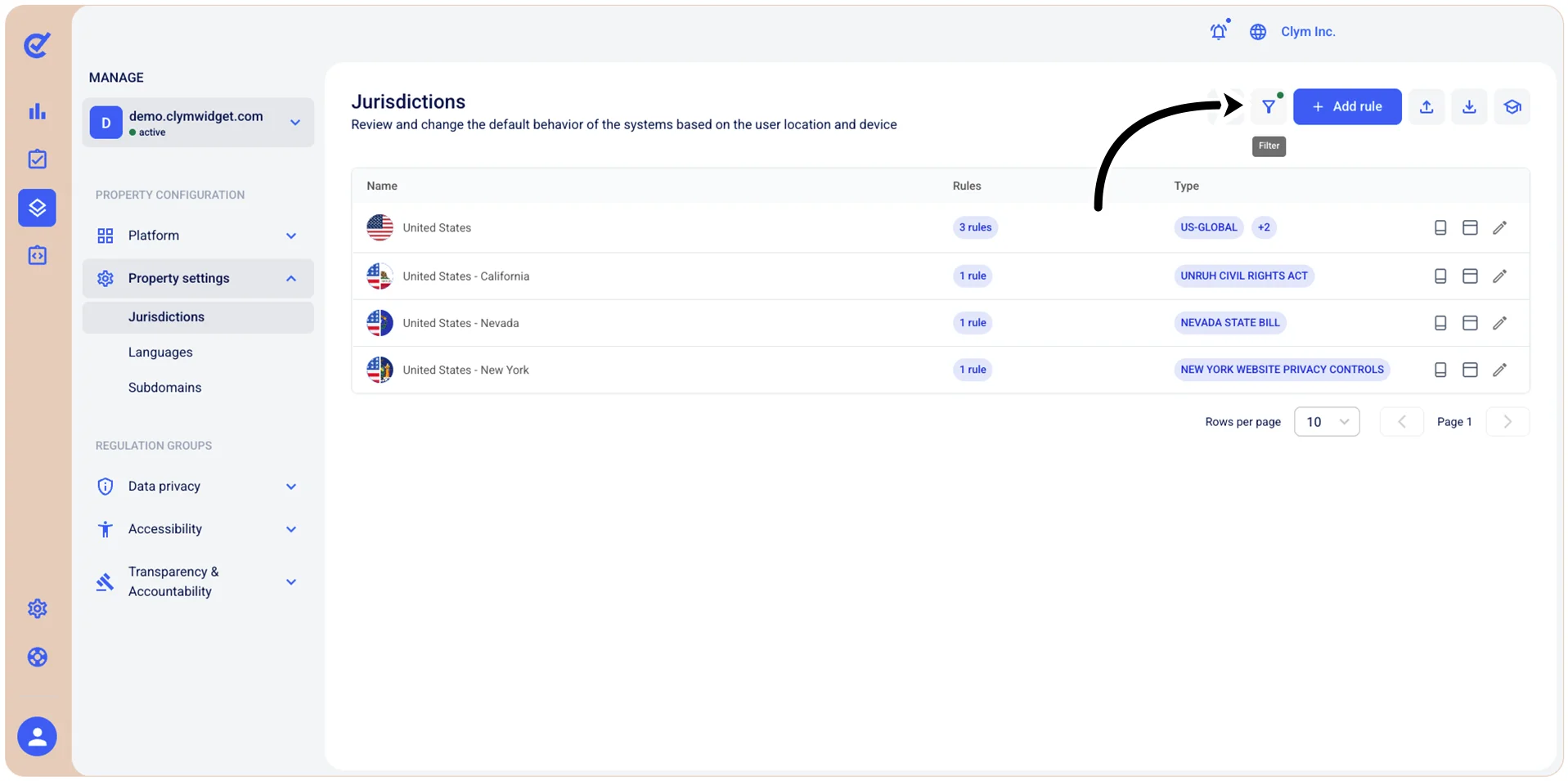Viewport: 1568px width, 781px height.
Task: Edit the United States - Nevada row pencil
Action: click(1499, 323)
